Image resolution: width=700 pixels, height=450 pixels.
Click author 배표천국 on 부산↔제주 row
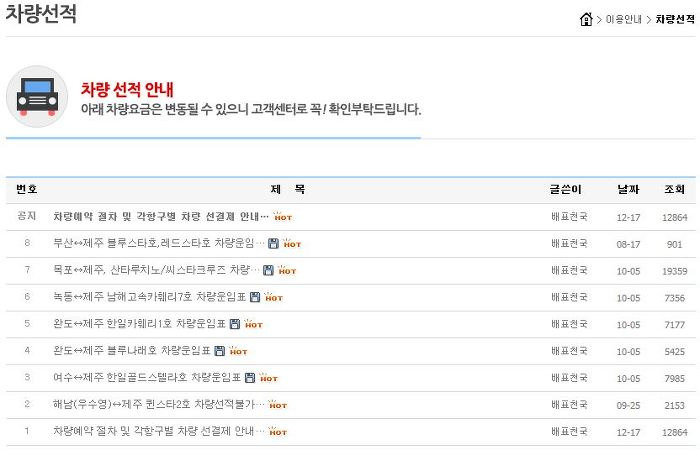(x=569, y=244)
